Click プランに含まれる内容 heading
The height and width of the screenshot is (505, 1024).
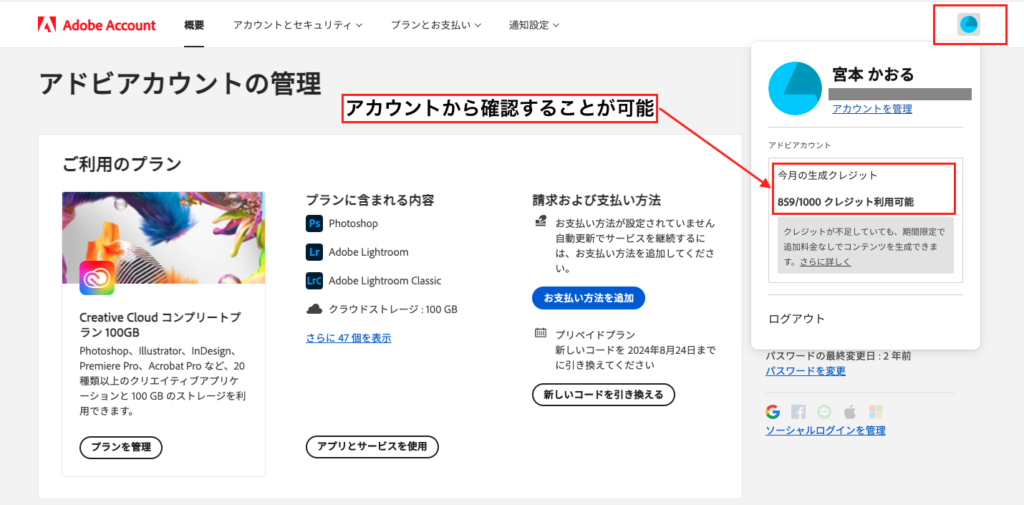pyautogui.click(x=370, y=200)
